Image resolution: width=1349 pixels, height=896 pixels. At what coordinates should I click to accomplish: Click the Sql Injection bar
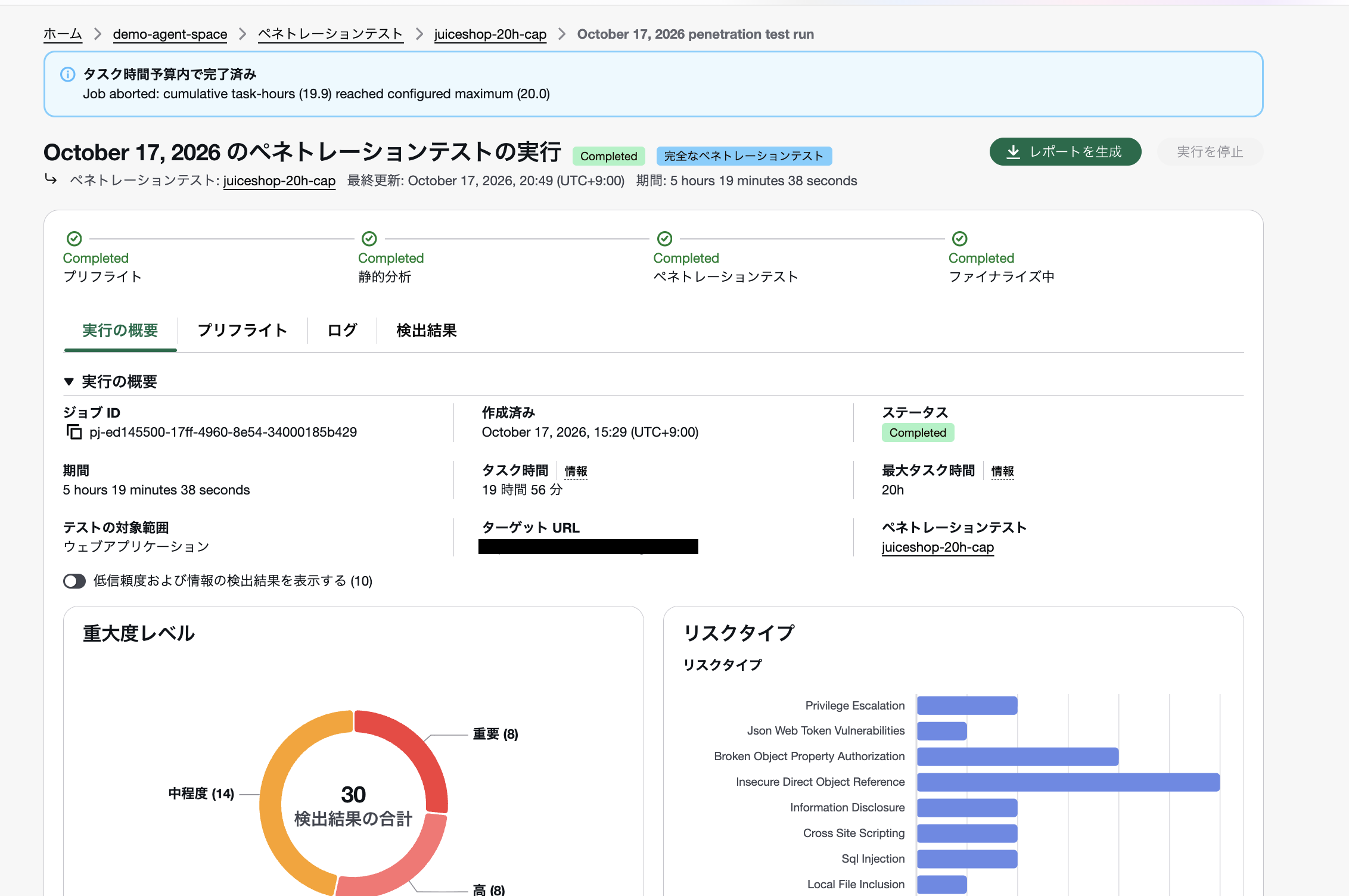967,859
